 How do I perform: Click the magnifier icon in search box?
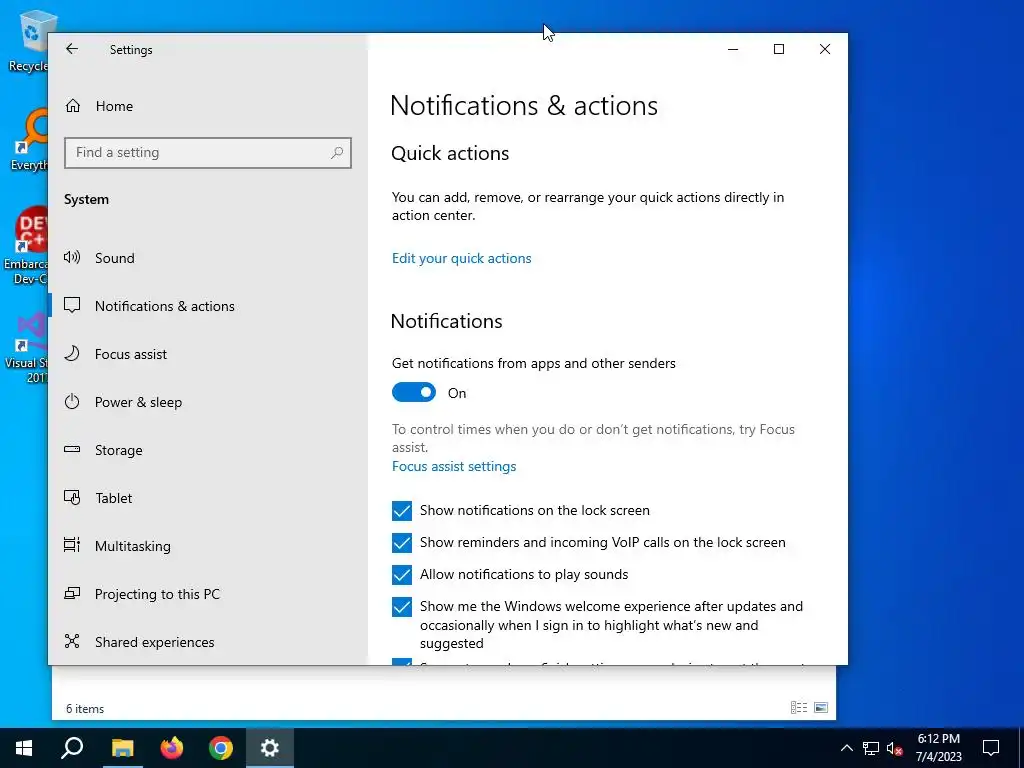(x=337, y=153)
